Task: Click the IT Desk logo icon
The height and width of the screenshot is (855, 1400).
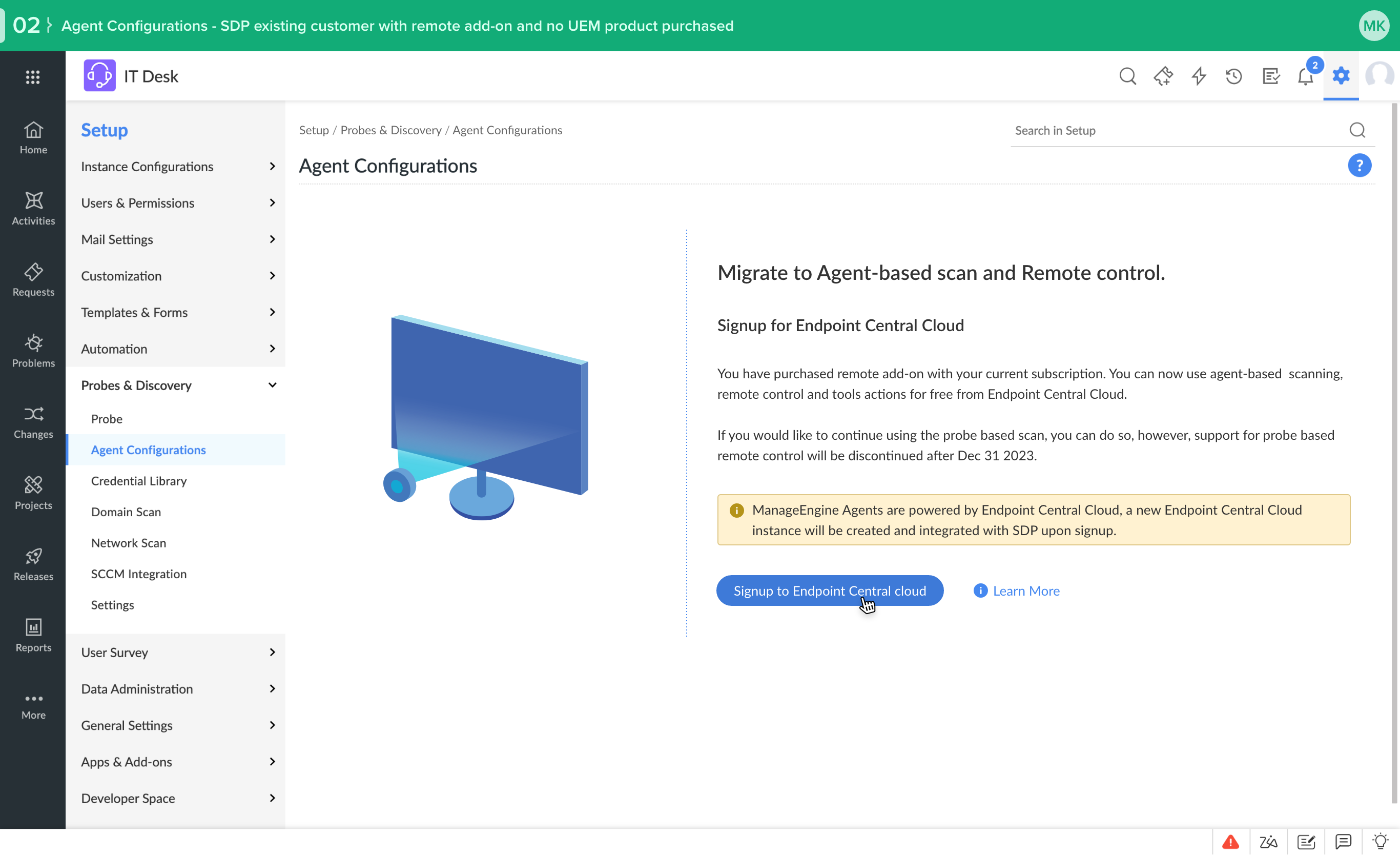Action: (x=100, y=76)
